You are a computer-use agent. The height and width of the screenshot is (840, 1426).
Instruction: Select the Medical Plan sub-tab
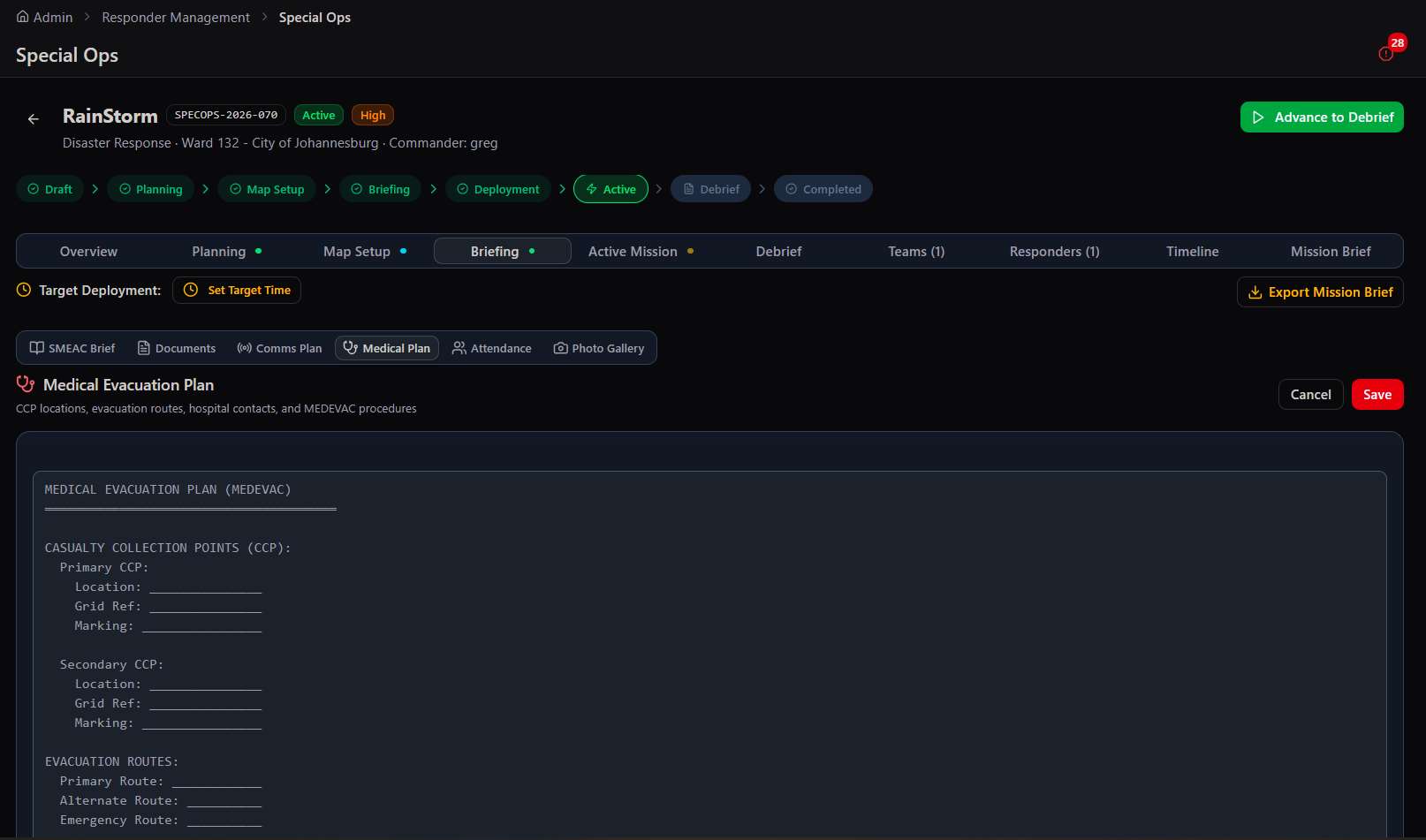click(387, 348)
